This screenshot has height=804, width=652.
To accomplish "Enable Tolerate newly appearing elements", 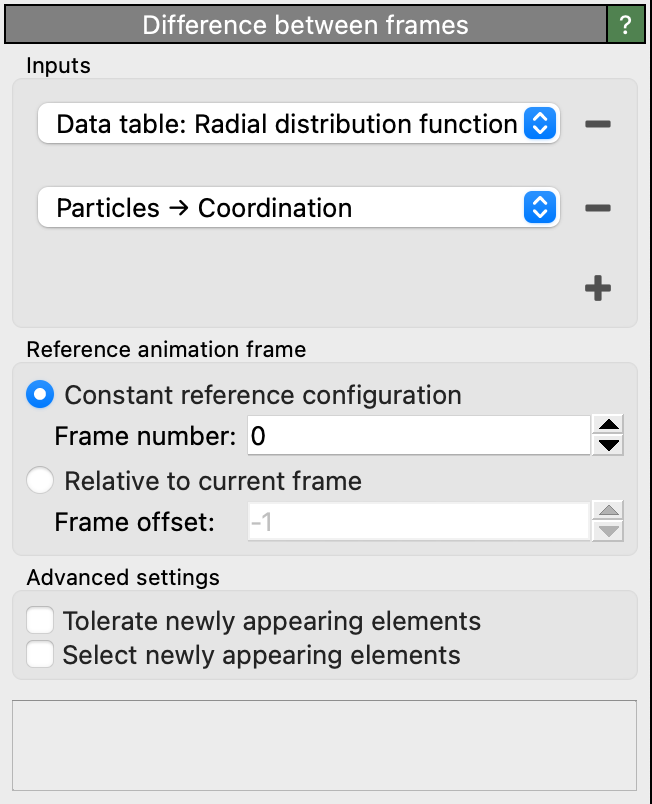I will tap(41, 621).
